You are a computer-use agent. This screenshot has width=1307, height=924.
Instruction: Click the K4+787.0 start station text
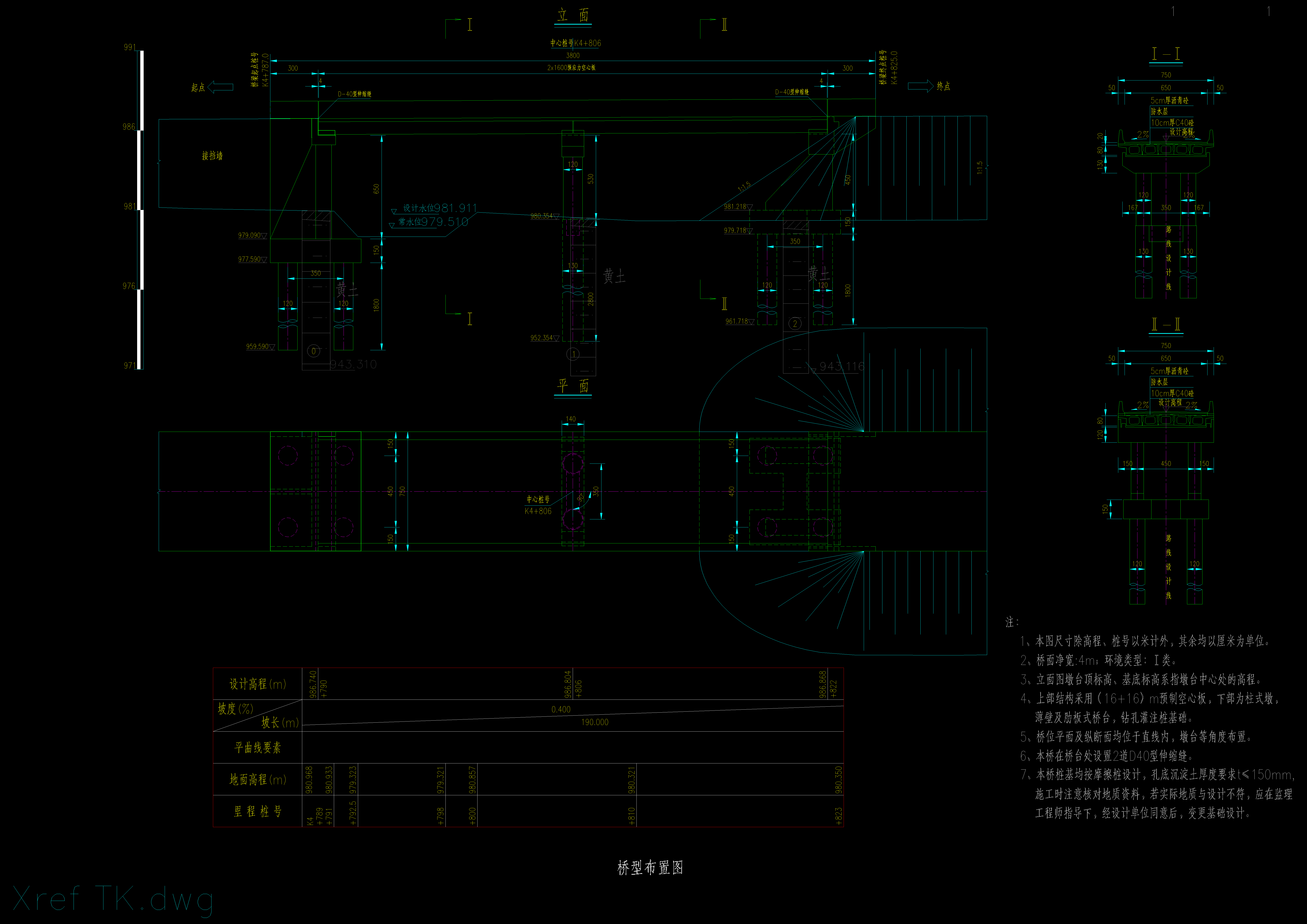(x=265, y=70)
